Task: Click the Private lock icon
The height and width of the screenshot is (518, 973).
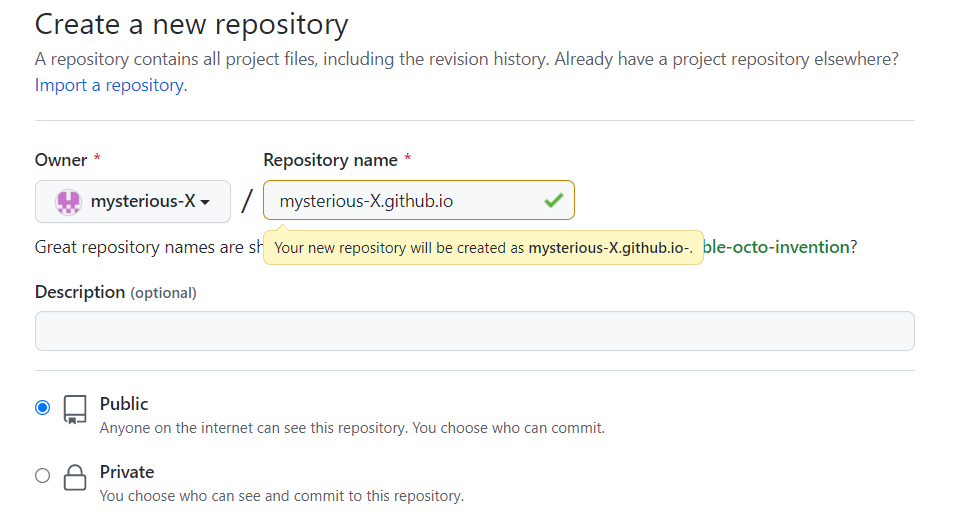Action: [x=75, y=477]
